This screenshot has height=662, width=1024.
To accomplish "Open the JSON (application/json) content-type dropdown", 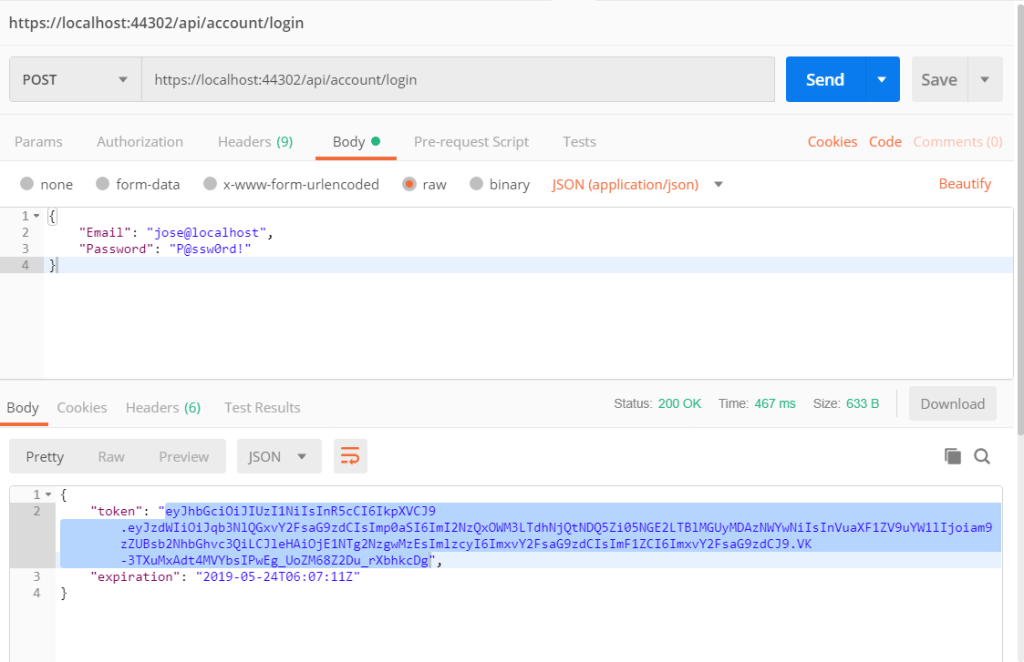I will [x=635, y=184].
